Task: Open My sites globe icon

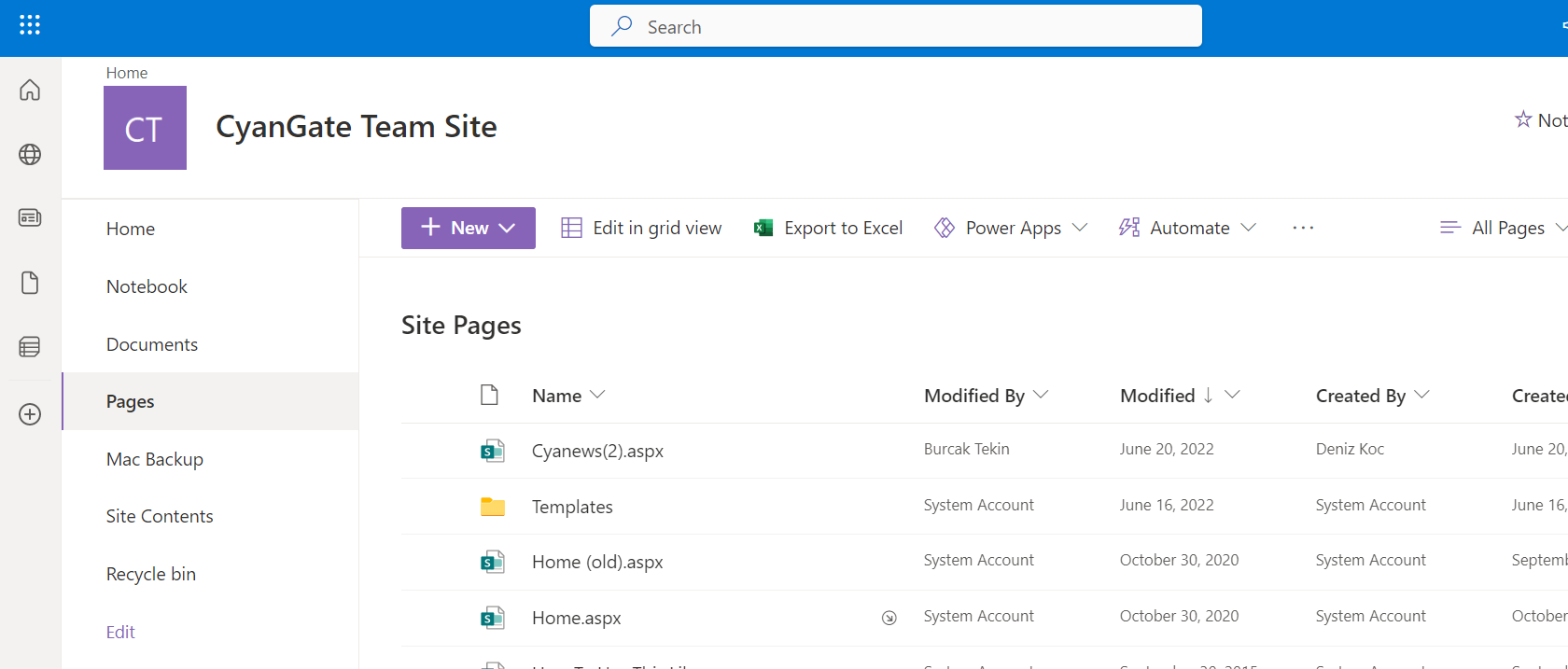Action: click(x=30, y=154)
